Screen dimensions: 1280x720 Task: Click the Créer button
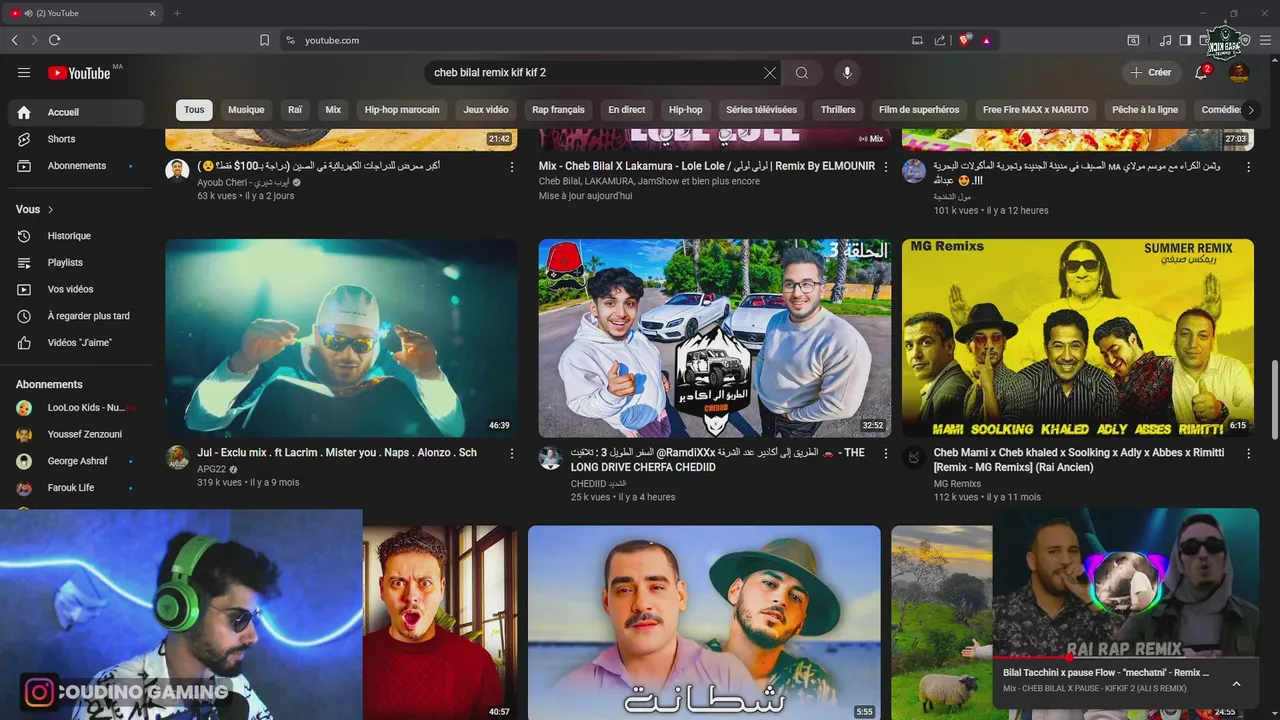click(1151, 73)
